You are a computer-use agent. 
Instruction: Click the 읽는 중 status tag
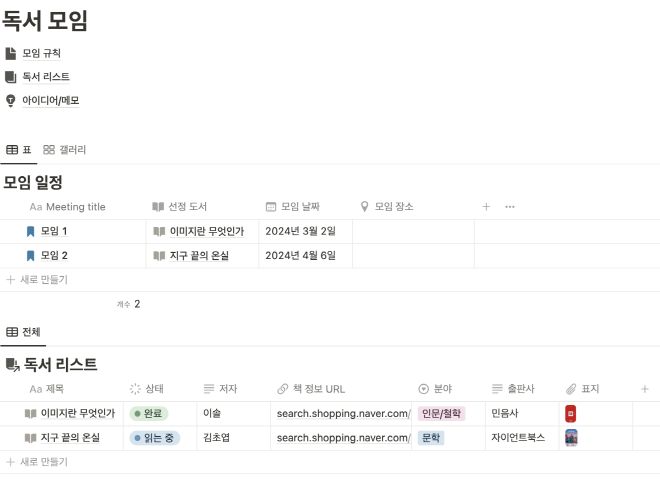pyautogui.click(x=154, y=438)
